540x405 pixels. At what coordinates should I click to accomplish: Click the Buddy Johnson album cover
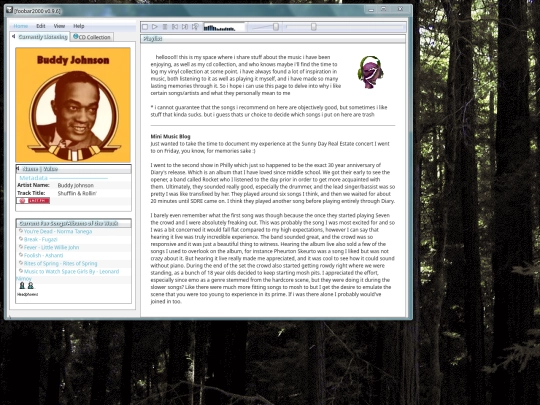[73, 105]
